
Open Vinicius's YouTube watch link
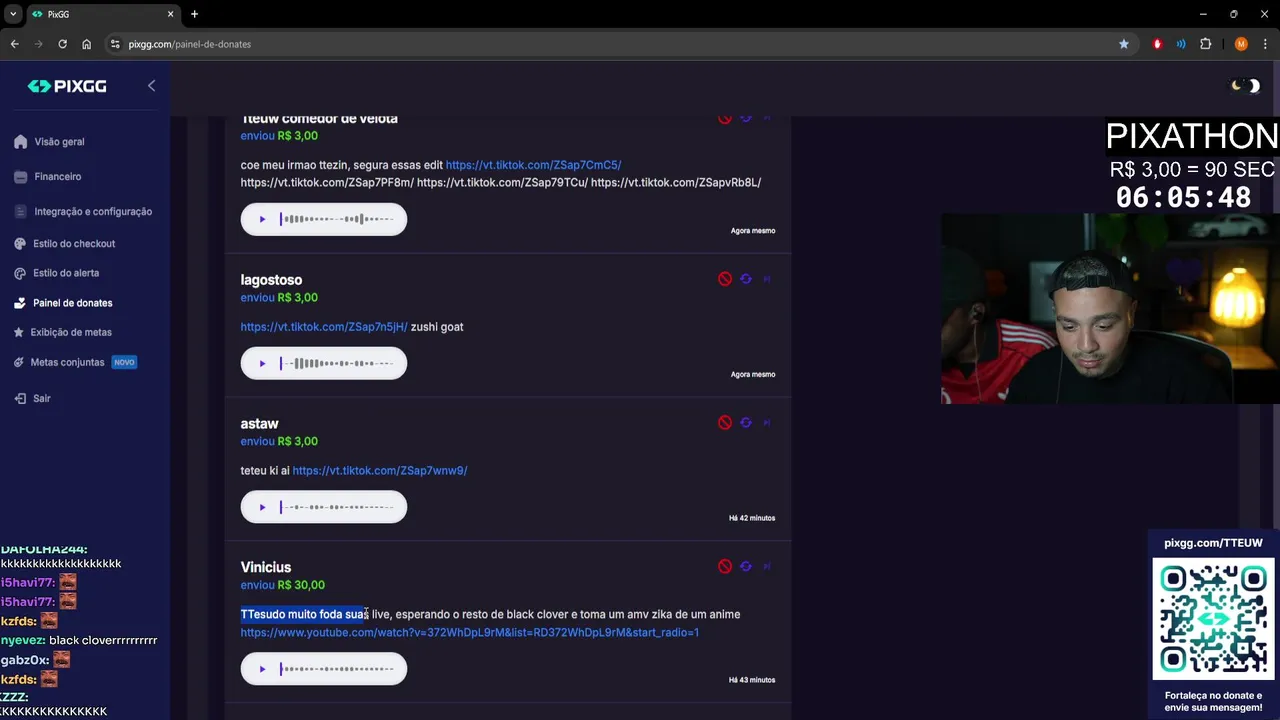click(x=469, y=632)
